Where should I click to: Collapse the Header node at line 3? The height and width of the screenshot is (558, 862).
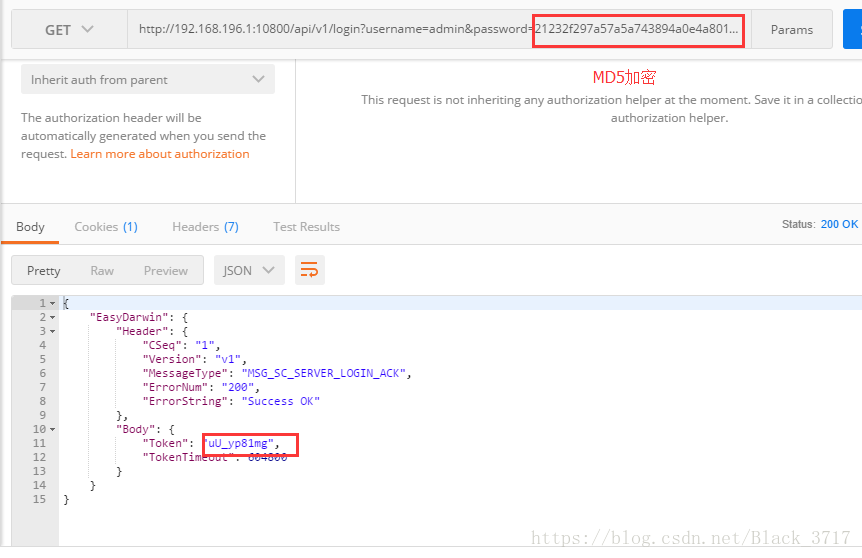53,332
